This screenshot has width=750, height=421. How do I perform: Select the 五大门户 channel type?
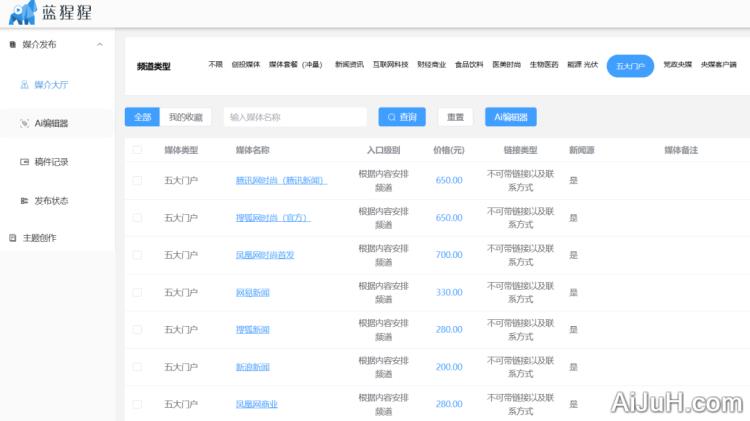(x=630, y=66)
